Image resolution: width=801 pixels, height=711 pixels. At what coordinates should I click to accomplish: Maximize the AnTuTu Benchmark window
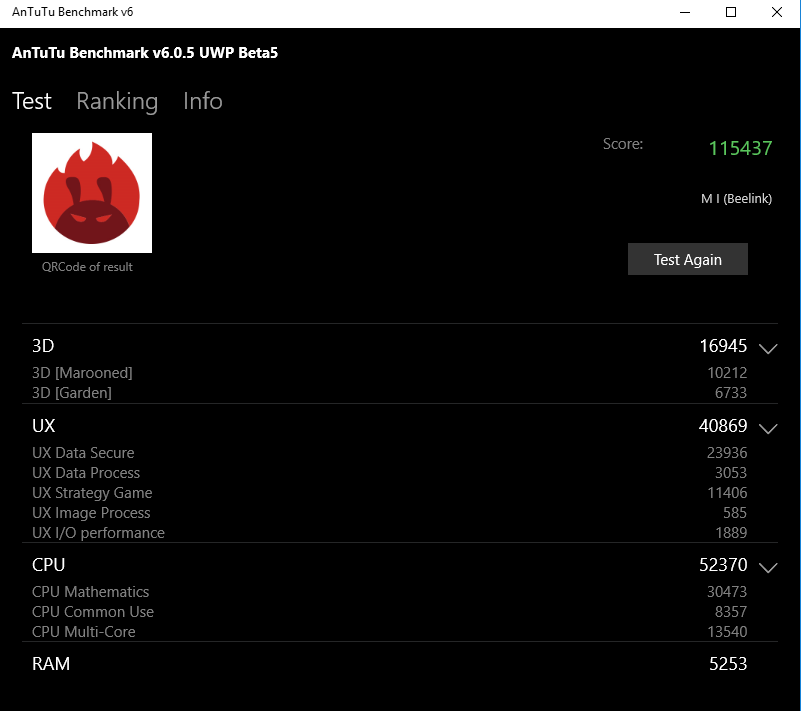coord(731,12)
